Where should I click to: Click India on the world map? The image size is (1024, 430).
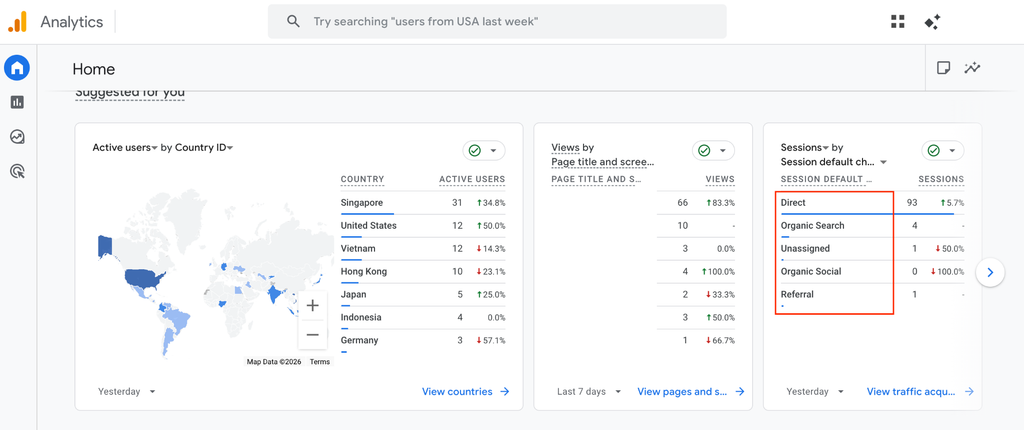(273, 296)
